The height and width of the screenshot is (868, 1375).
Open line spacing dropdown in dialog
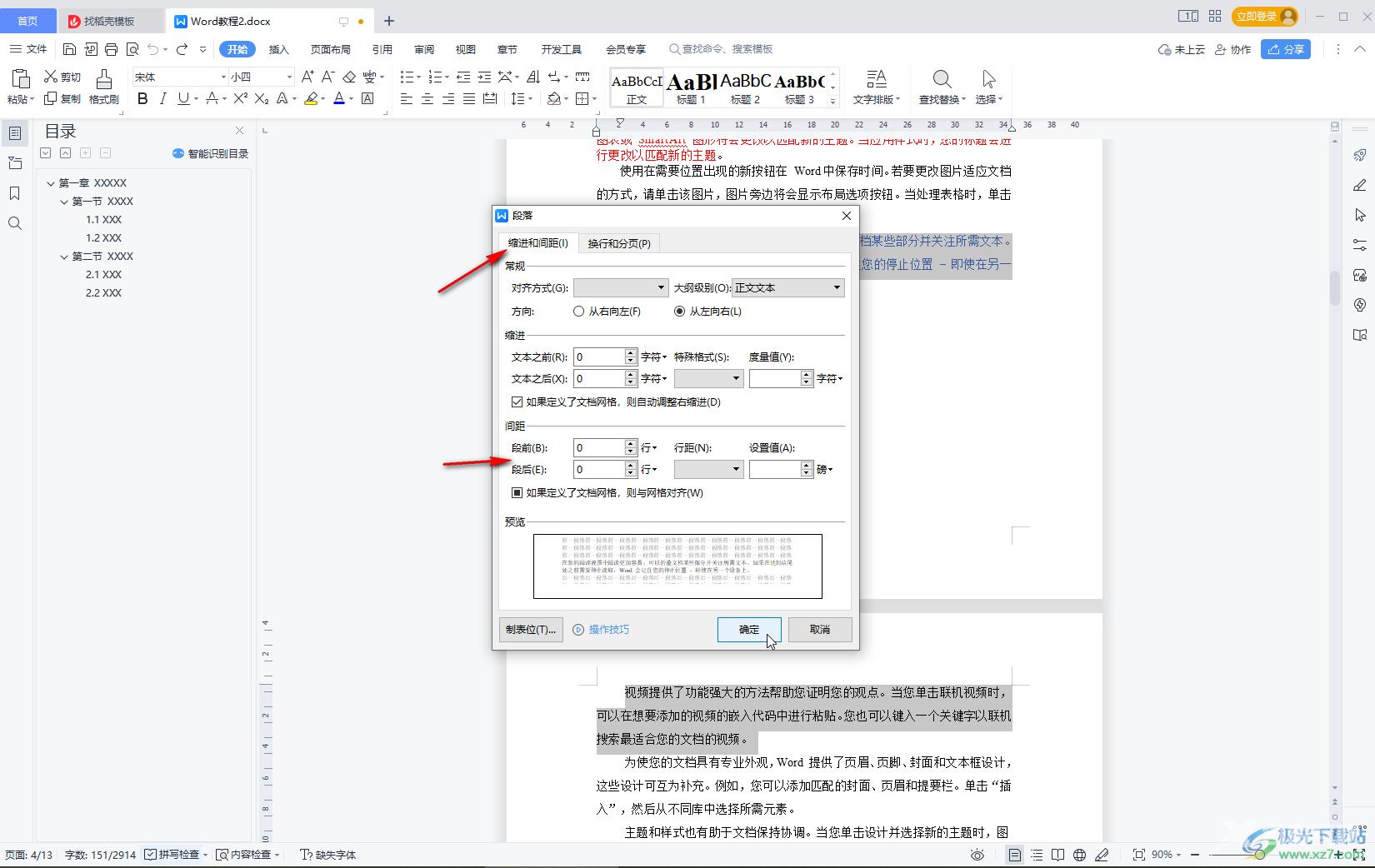[x=708, y=469]
